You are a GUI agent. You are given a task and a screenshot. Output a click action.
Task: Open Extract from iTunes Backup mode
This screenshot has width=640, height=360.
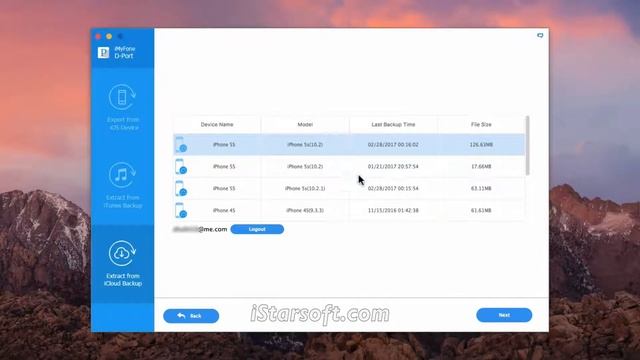point(122,186)
